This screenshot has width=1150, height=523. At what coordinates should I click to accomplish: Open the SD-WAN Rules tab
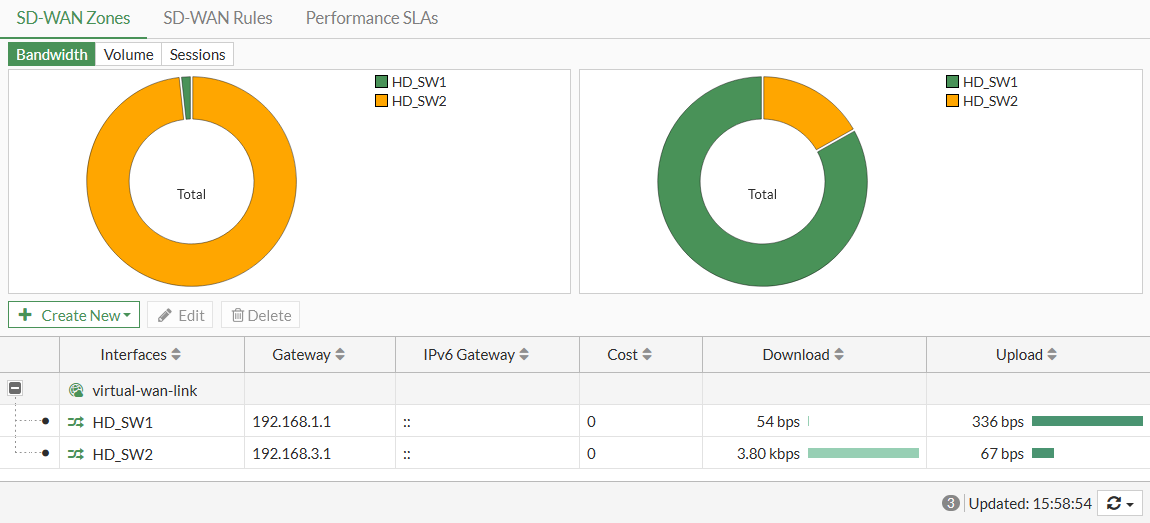(218, 18)
